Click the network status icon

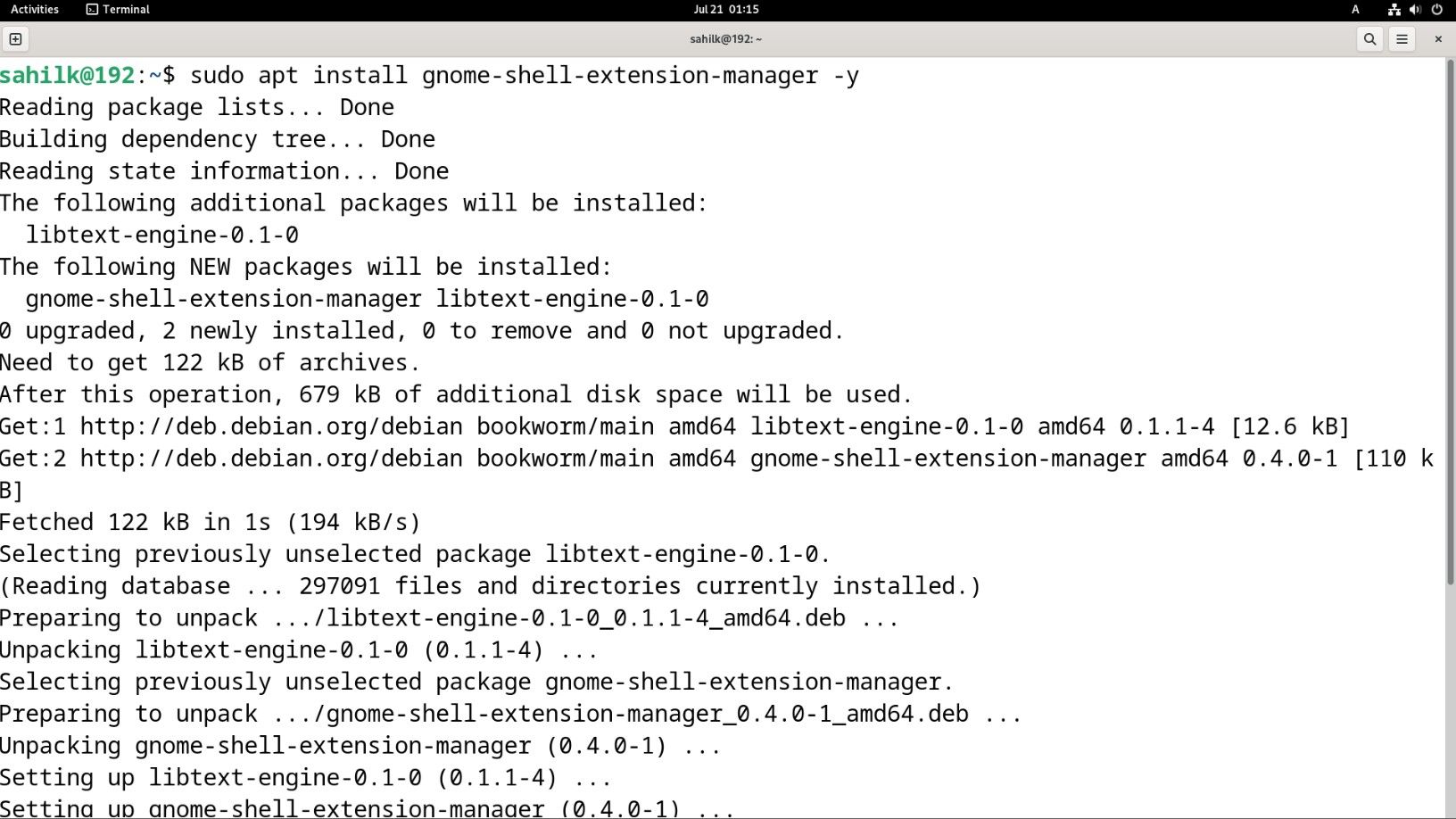click(x=1394, y=10)
